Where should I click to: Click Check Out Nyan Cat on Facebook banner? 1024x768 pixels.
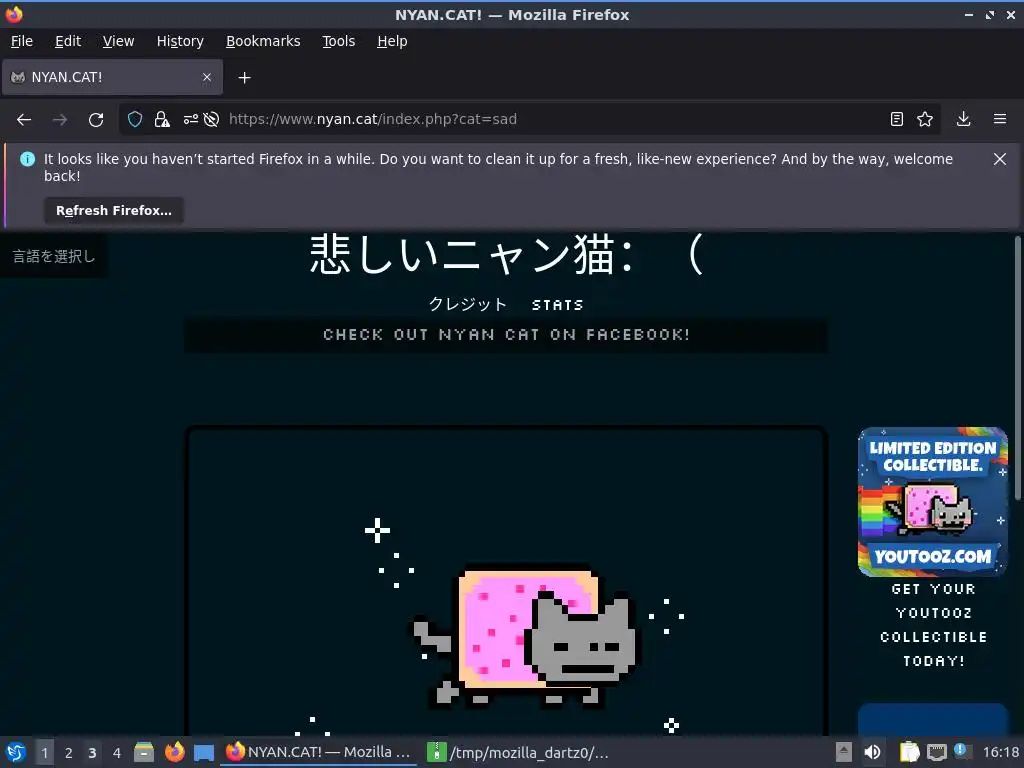506,335
